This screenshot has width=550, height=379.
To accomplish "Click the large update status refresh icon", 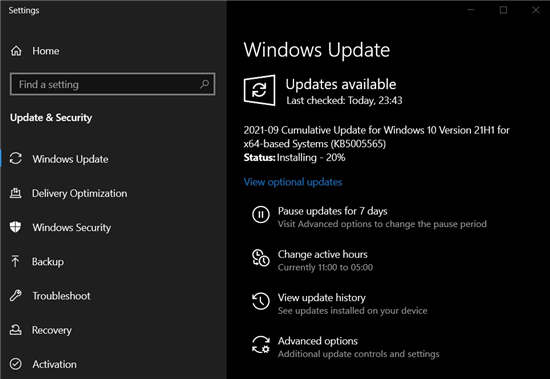I will (259, 90).
